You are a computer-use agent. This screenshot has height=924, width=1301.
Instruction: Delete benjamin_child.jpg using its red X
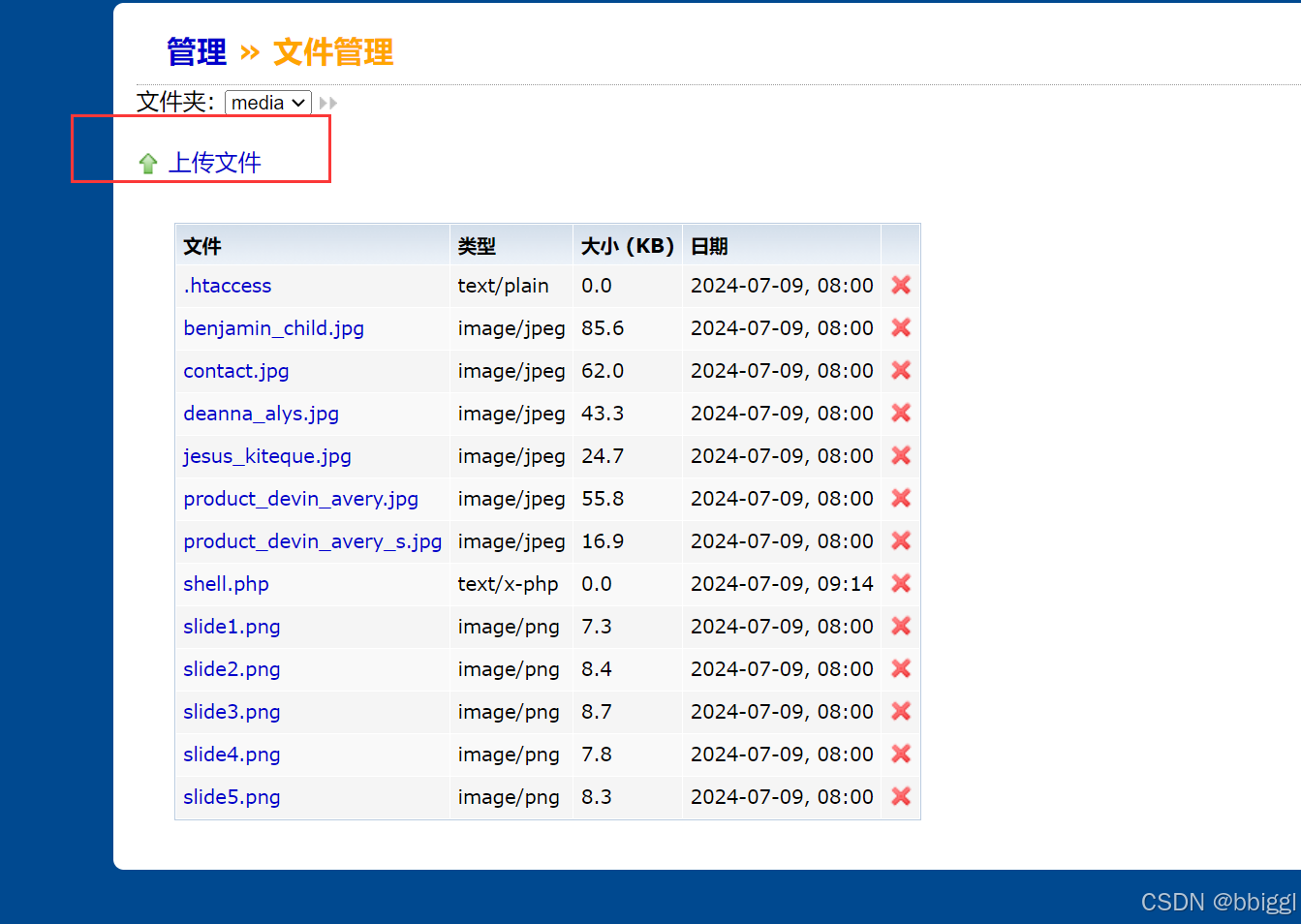click(x=901, y=327)
